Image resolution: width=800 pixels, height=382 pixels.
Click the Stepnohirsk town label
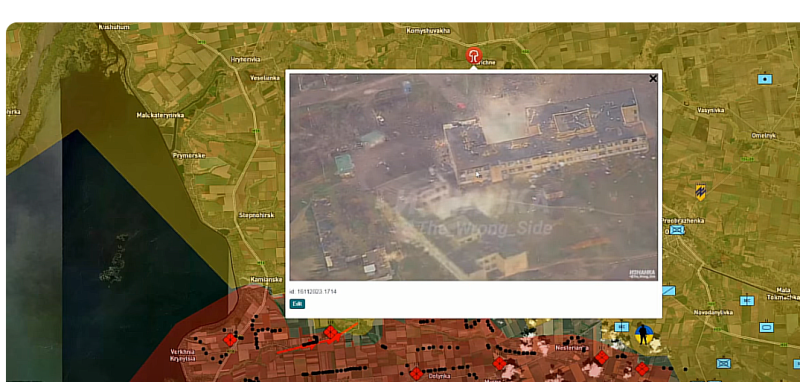(256, 215)
